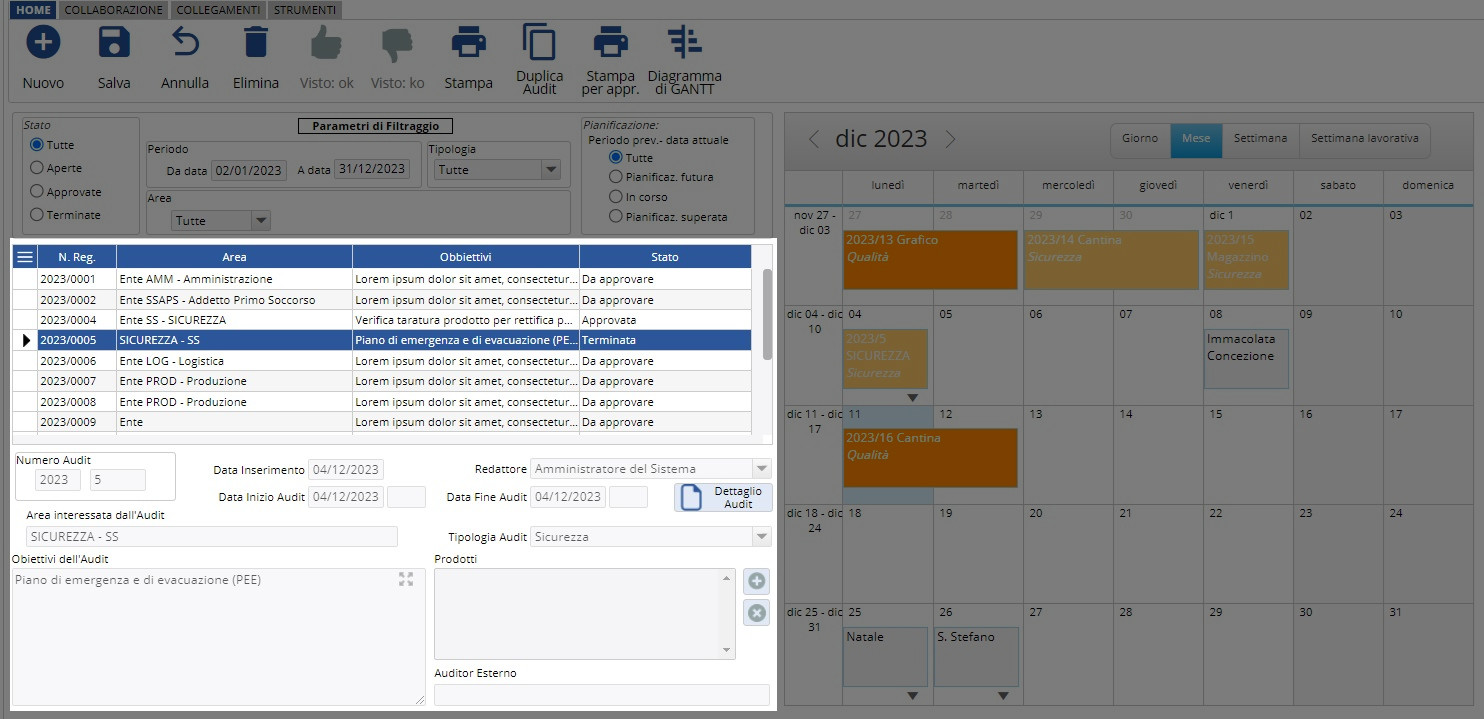
Task: Open the Tipologia Audit dropdown
Action: [761, 537]
